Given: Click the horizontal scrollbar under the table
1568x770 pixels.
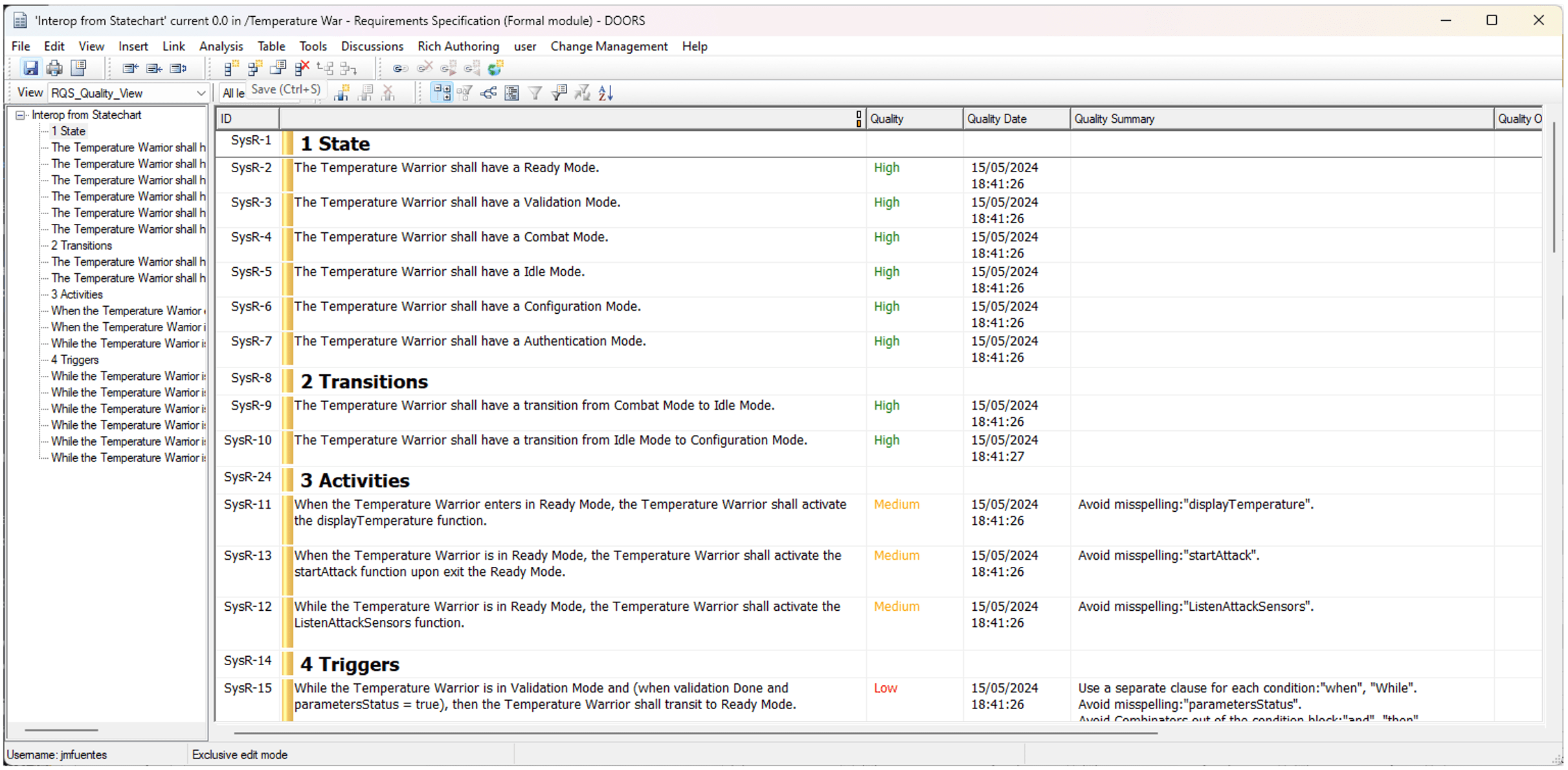Looking at the screenshot, I should click(695, 733).
